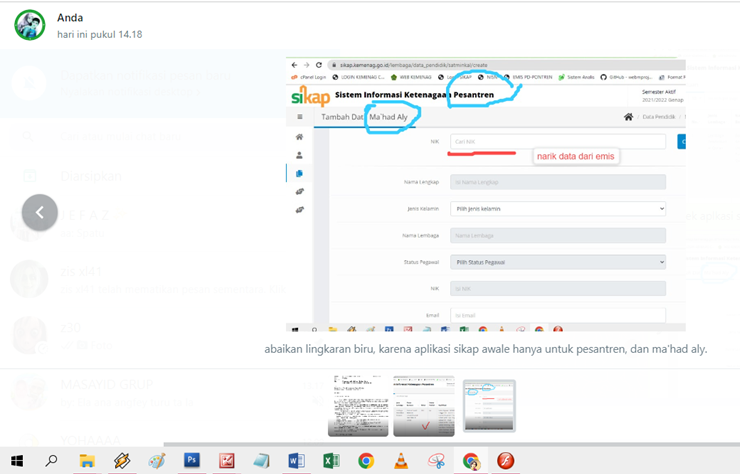Open the first thumbnail showing the text document
The image size is (740, 474).
[358, 406]
